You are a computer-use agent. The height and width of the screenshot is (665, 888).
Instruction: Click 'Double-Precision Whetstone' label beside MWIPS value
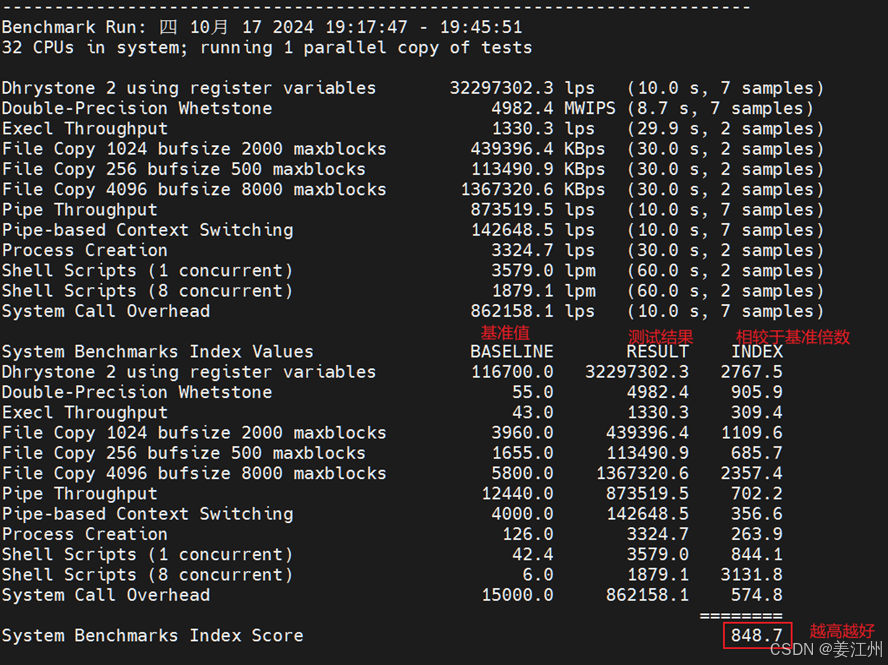pos(136,109)
